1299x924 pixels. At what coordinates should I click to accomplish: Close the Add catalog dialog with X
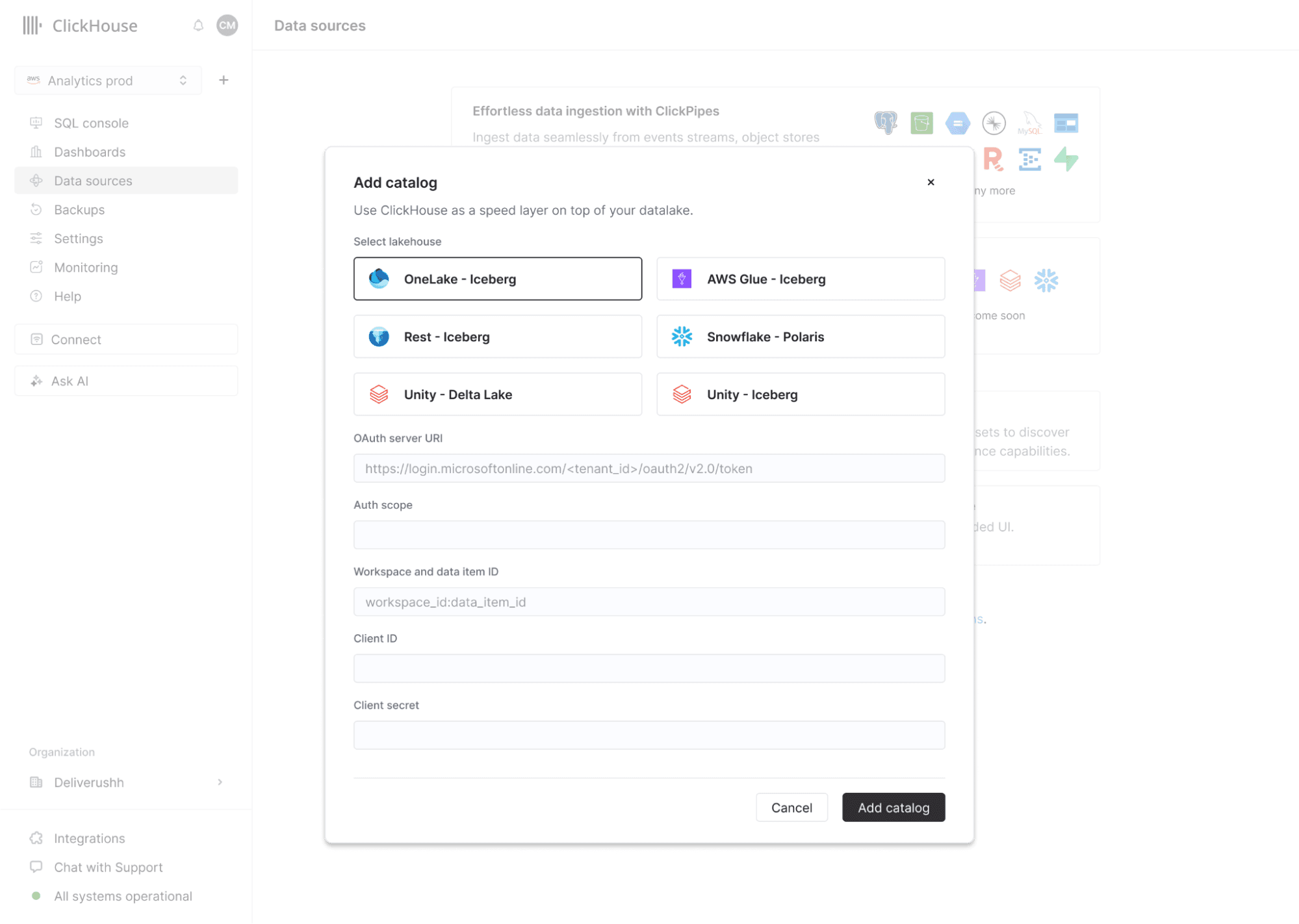pyautogui.click(x=931, y=183)
